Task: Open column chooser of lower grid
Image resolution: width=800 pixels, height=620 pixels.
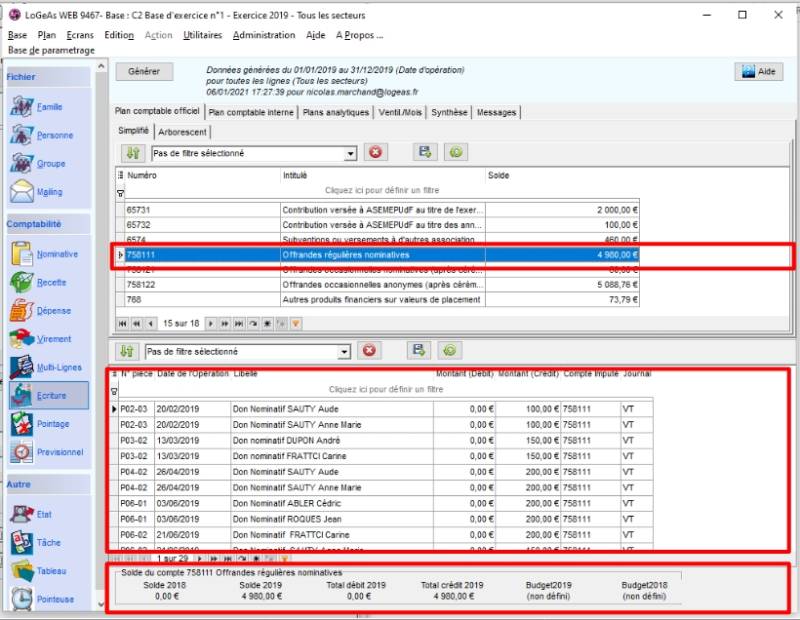Action: tap(115, 374)
